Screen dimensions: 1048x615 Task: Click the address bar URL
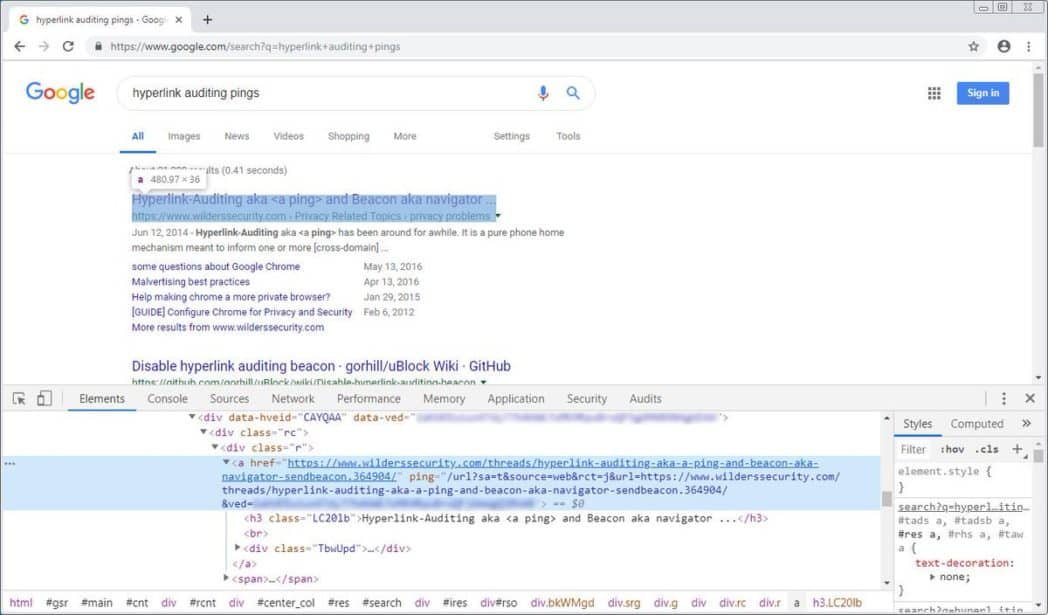point(255,47)
